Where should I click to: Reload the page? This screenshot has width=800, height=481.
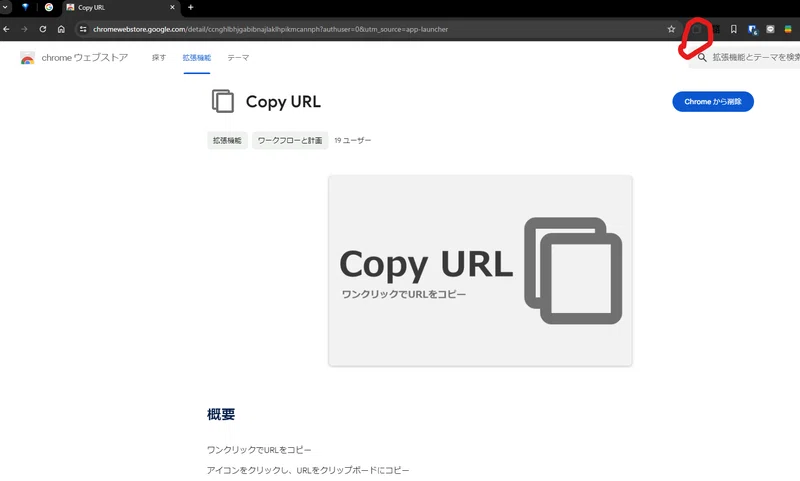43,30
